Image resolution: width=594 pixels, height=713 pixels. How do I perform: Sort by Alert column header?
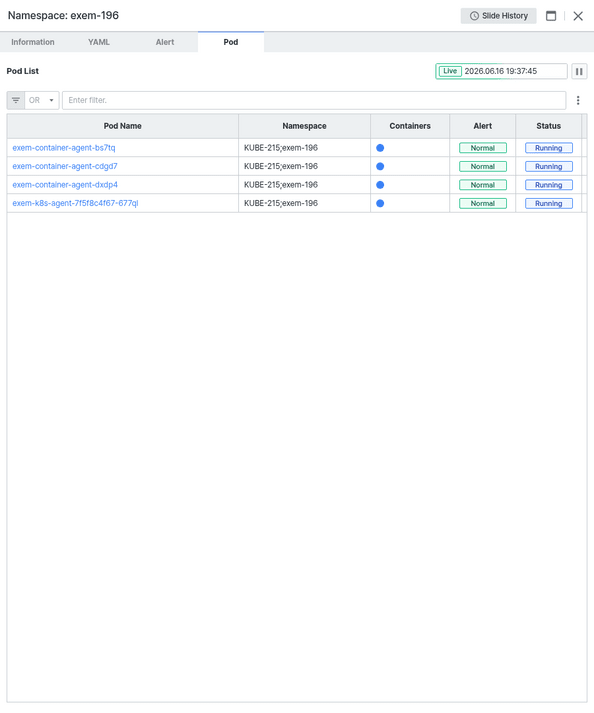[x=483, y=126]
